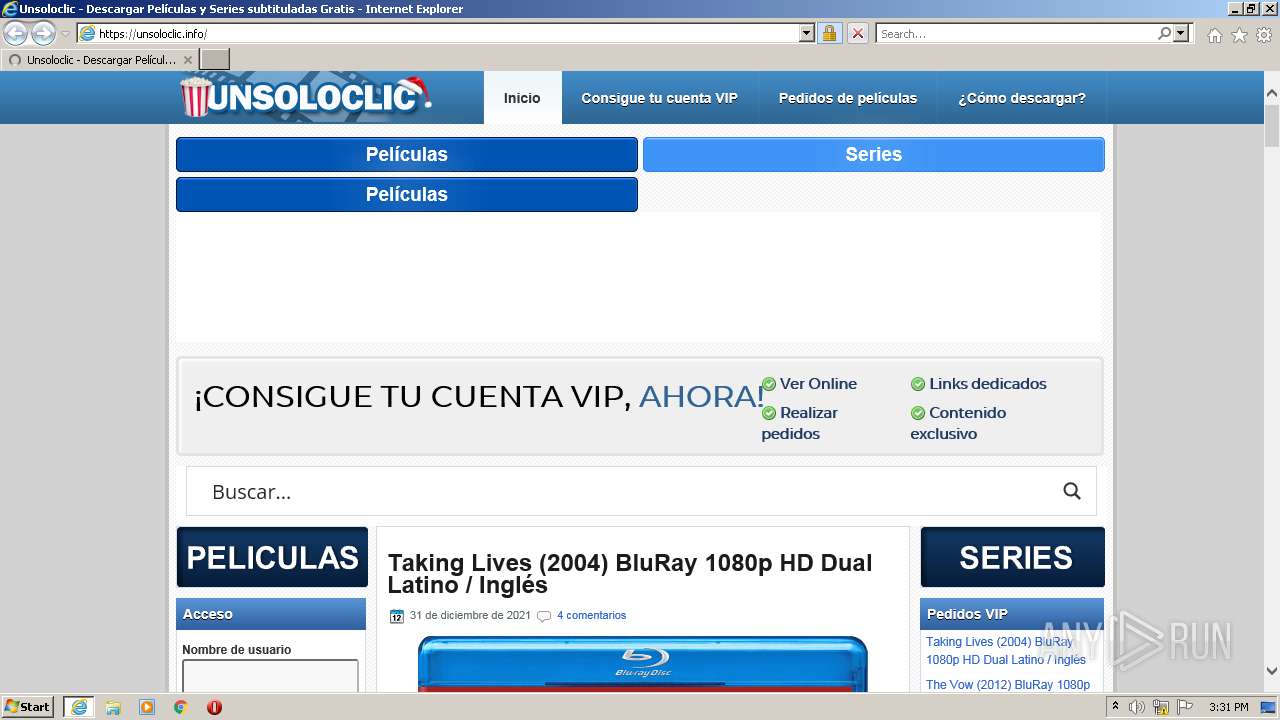The height and width of the screenshot is (720, 1280).
Task: Open the recent pages dropdown arrow
Action: tap(65, 34)
